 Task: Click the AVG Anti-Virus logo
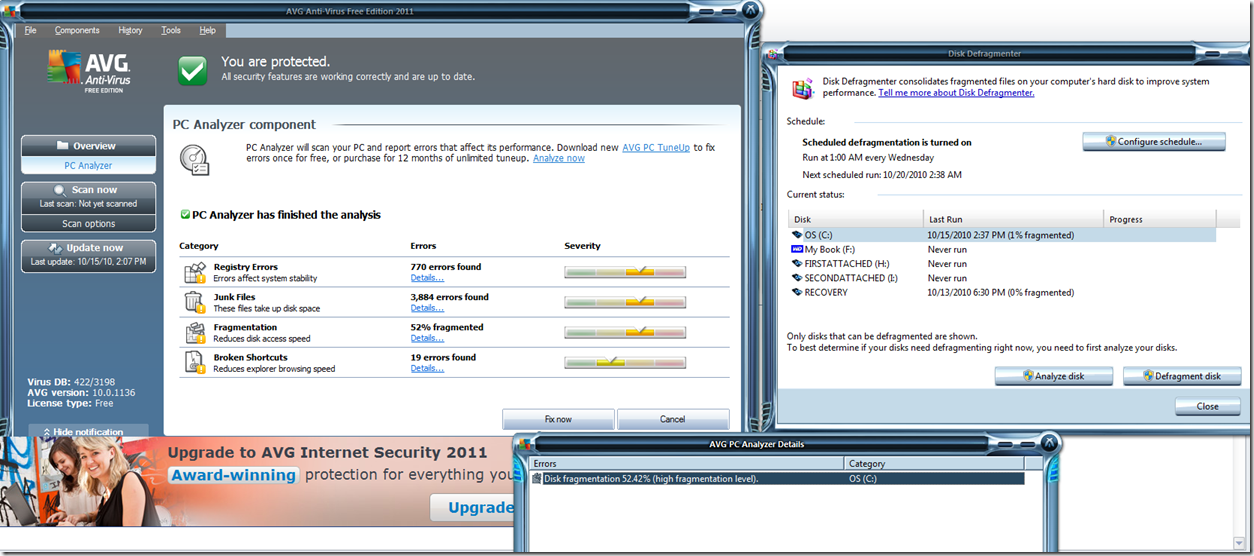click(x=89, y=72)
